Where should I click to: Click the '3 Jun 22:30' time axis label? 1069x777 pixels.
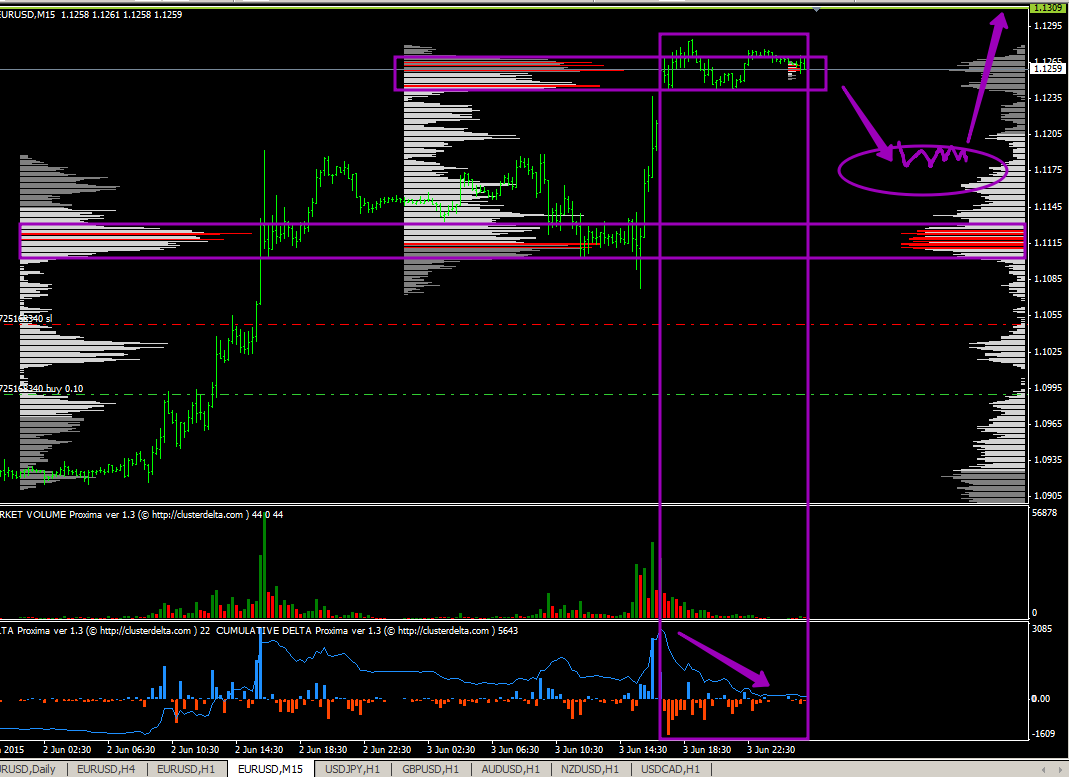[x=772, y=750]
